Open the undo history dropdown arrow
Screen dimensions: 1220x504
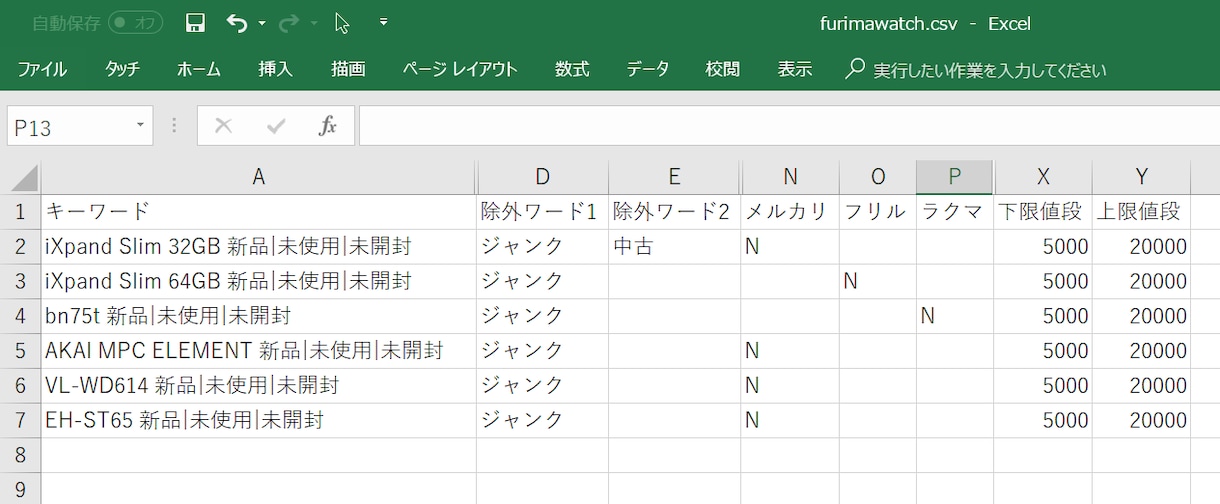[x=262, y=23]
